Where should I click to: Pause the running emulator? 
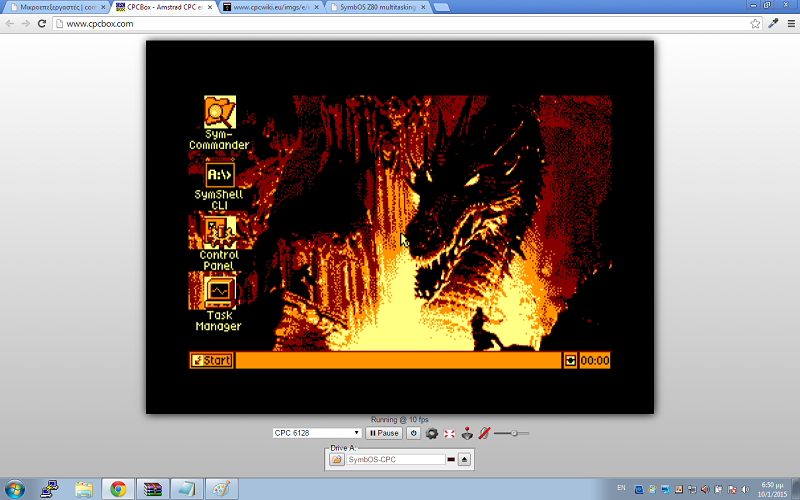384,433
